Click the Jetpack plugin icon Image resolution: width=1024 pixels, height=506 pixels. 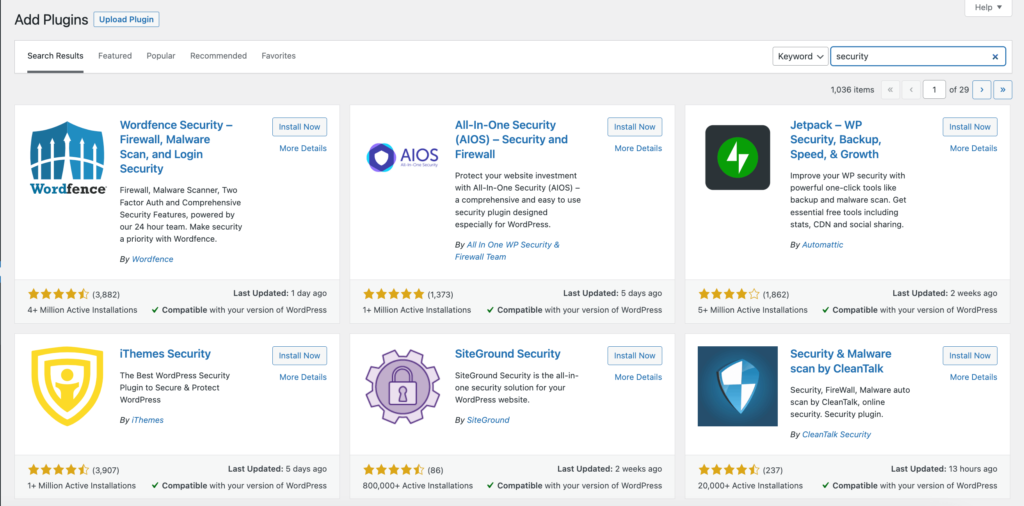(x=737, y=157)
